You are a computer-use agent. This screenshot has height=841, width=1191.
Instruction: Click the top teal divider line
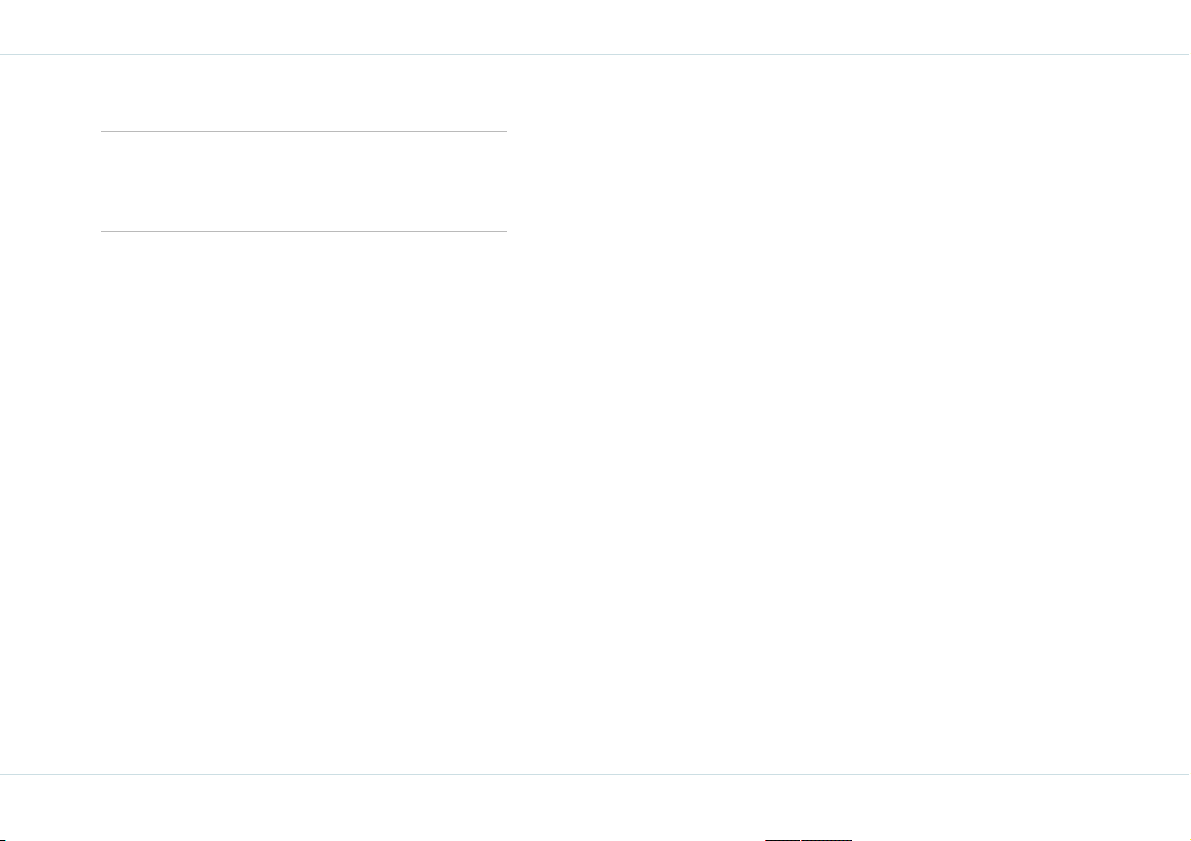tap(596, 55)
